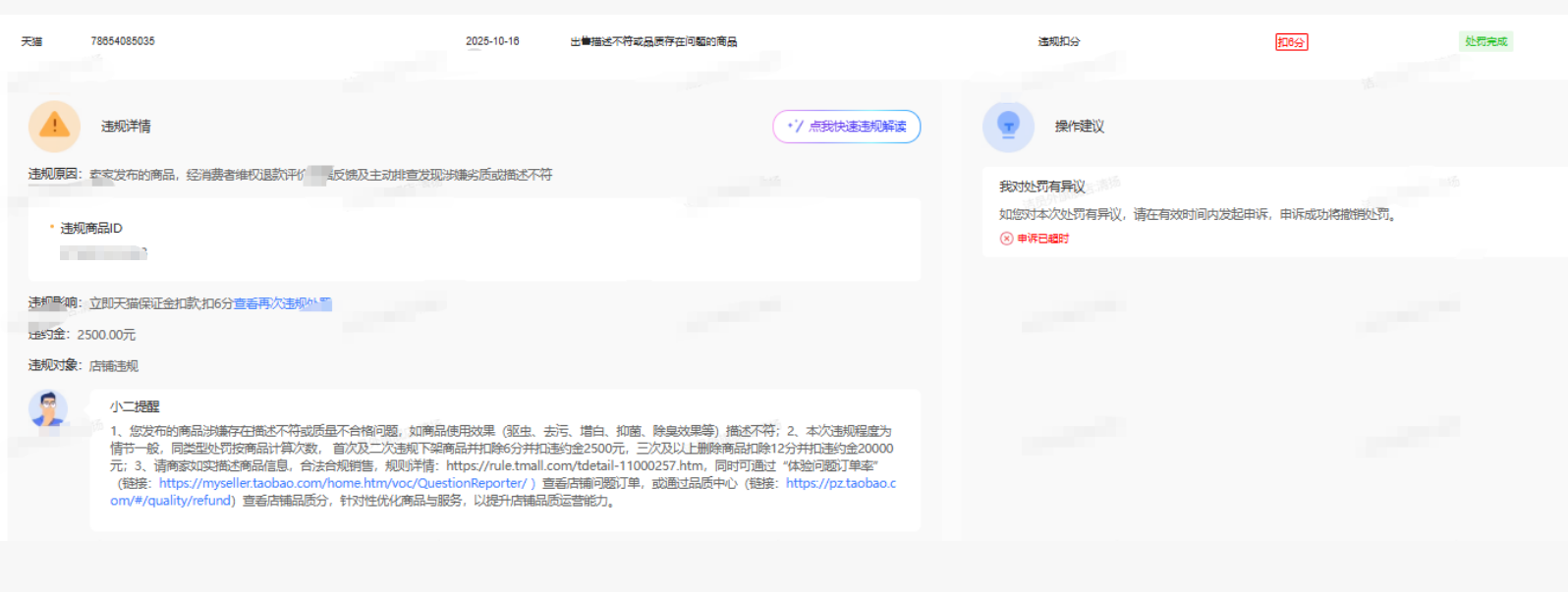Click the green 处罚完成 status tag
Image resolution: width=1568 pixels, height=592 pixels.
(1485, 41)
